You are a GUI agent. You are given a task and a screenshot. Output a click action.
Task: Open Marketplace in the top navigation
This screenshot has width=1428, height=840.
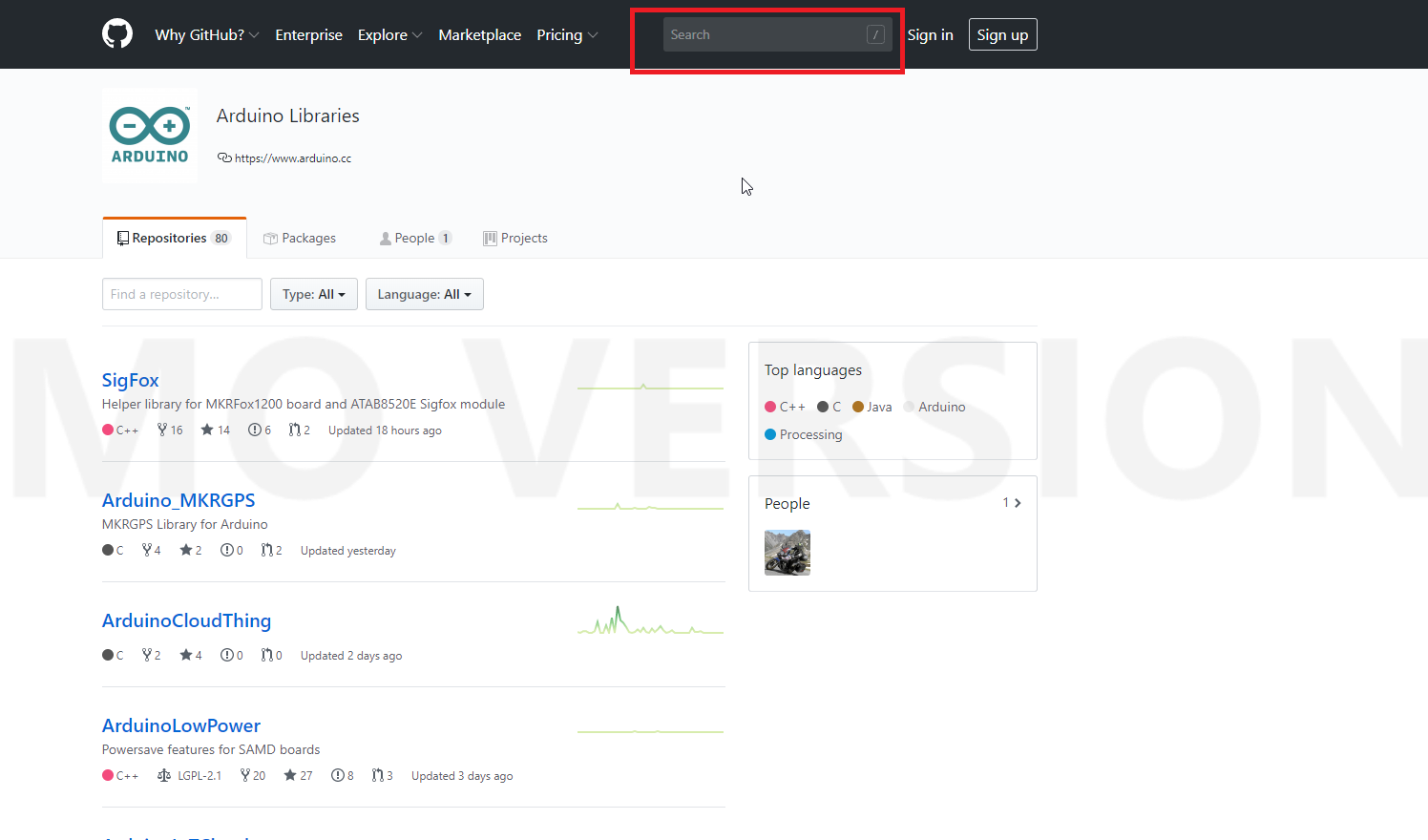[x=480, y=34]
